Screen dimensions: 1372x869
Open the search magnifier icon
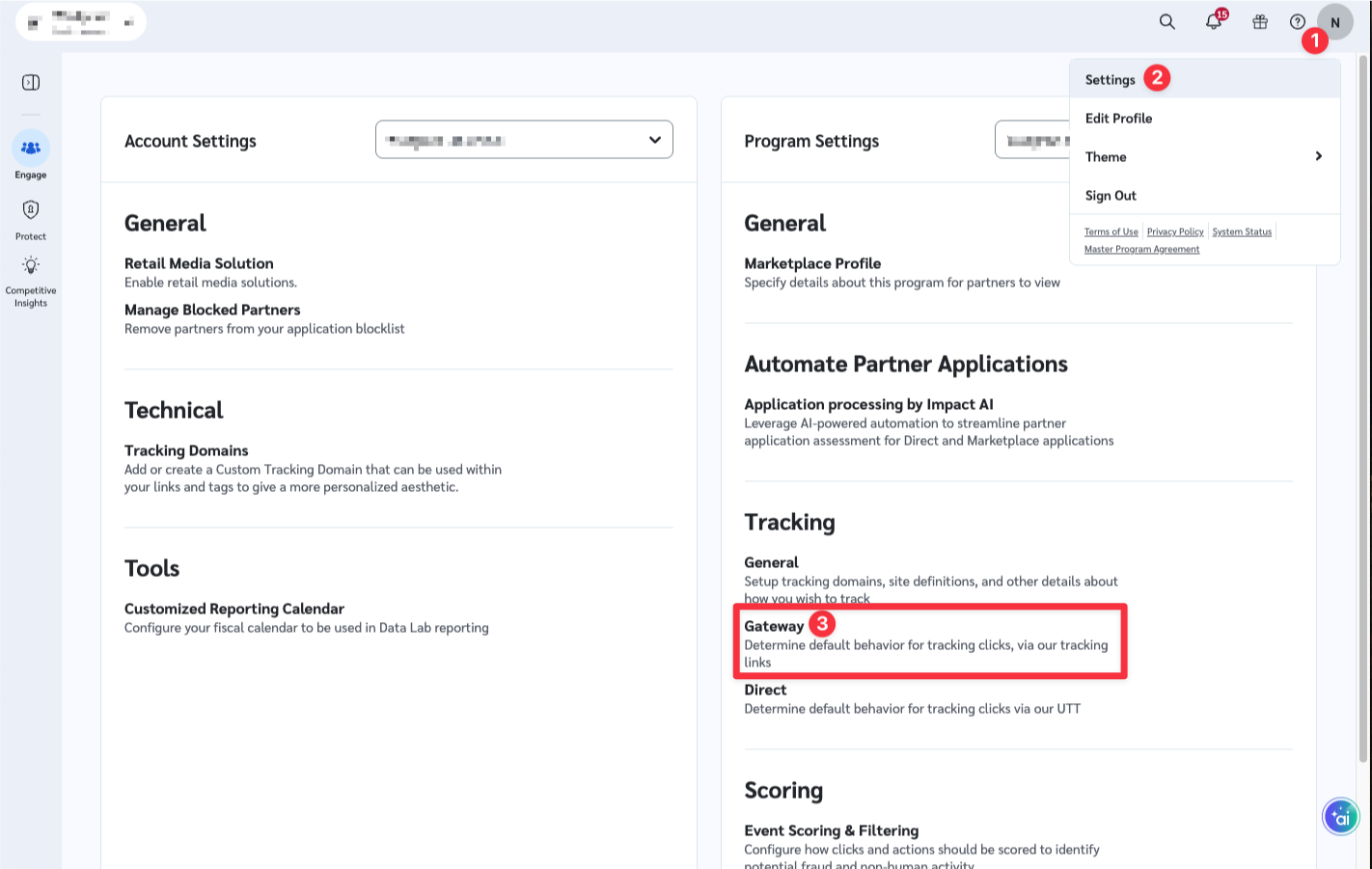tap(1166, 22)
